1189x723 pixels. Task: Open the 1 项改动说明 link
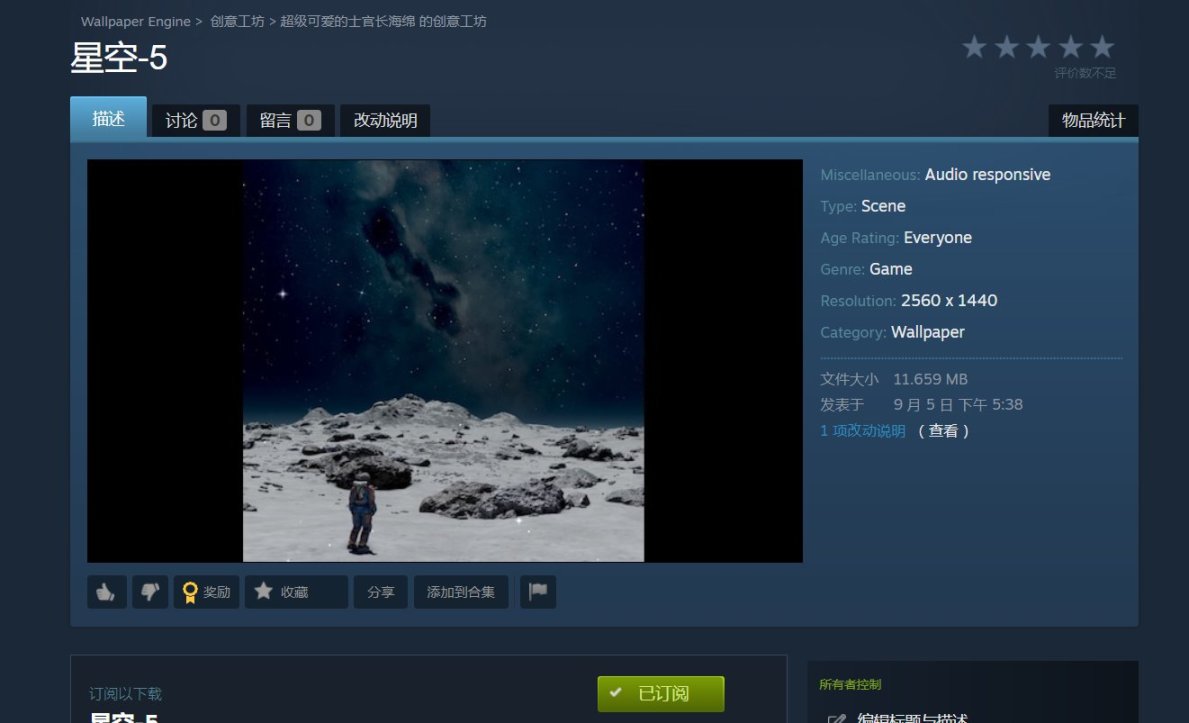click(x=863, y=431)
